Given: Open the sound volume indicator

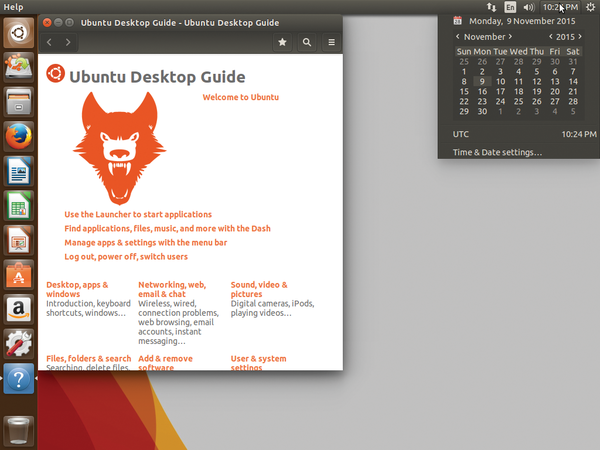Looking at the screenshot, I should (x=529, y=7).
